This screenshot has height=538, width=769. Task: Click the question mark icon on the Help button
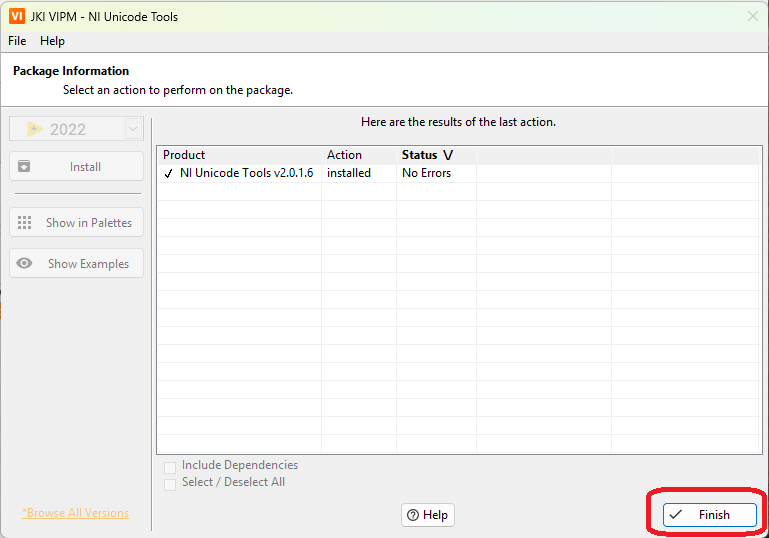point(413,515)
